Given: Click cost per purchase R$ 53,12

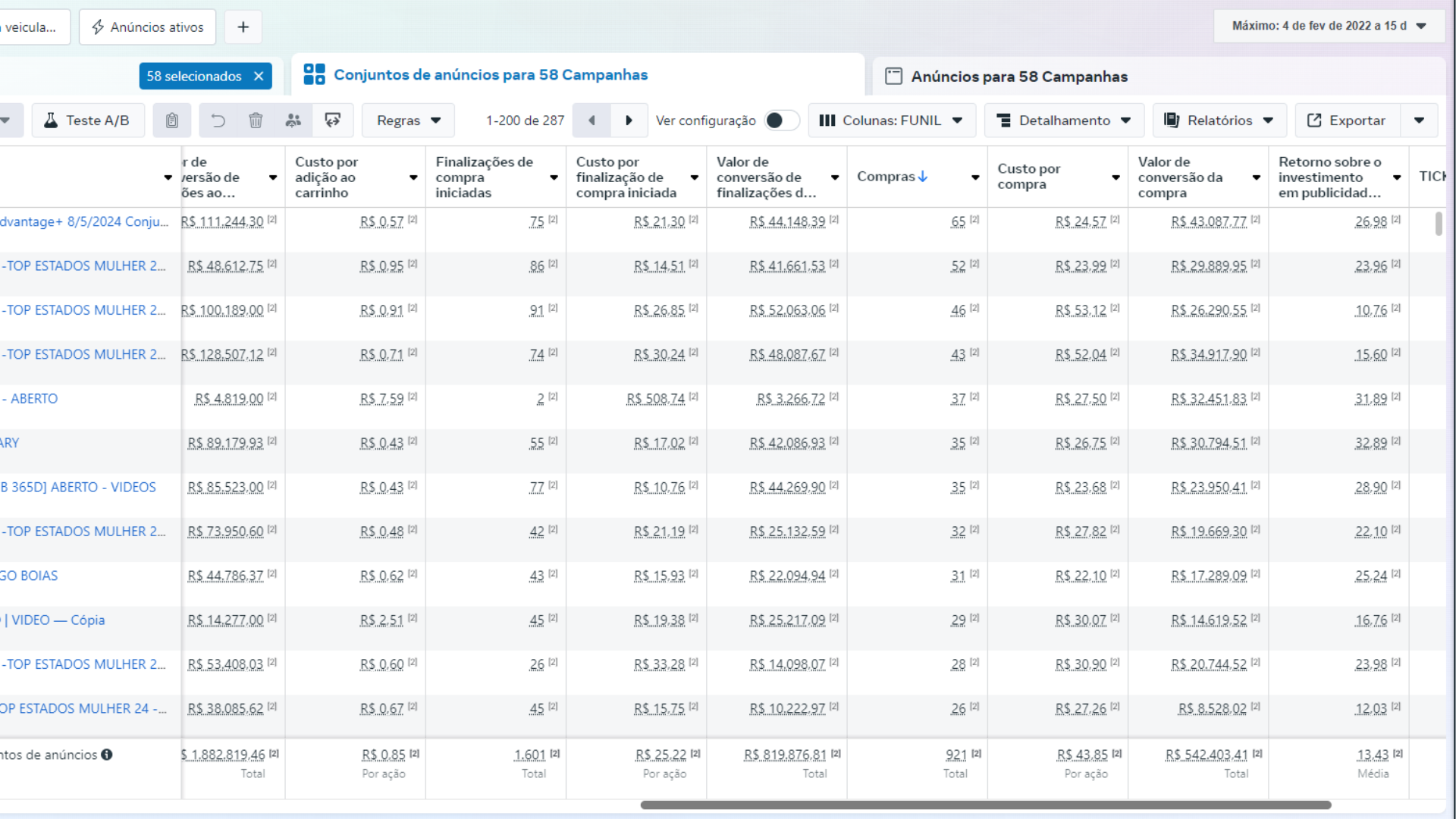Looking at the screenshot, I should [x=1081, y=311].
